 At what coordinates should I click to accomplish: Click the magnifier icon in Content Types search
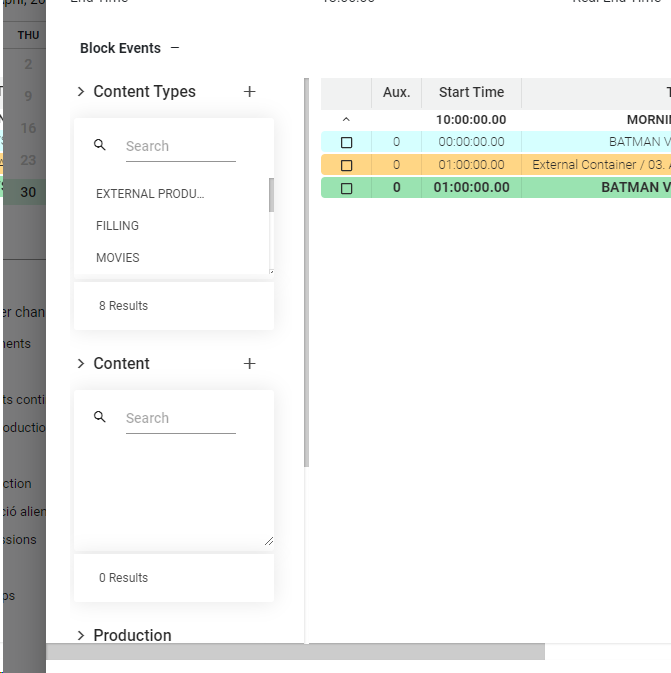(100, 145)
